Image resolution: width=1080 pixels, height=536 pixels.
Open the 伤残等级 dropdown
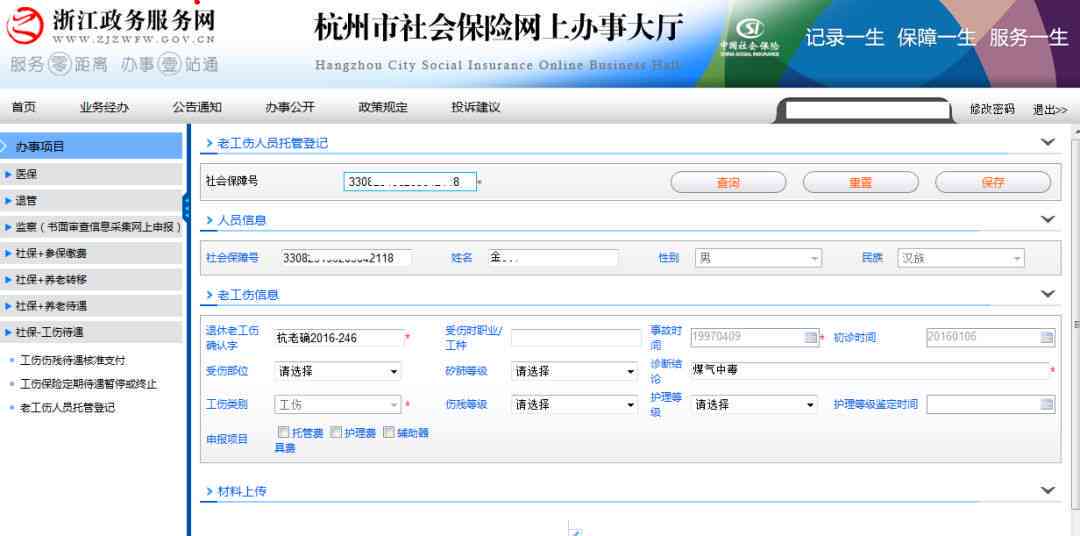tap(574, 405)
